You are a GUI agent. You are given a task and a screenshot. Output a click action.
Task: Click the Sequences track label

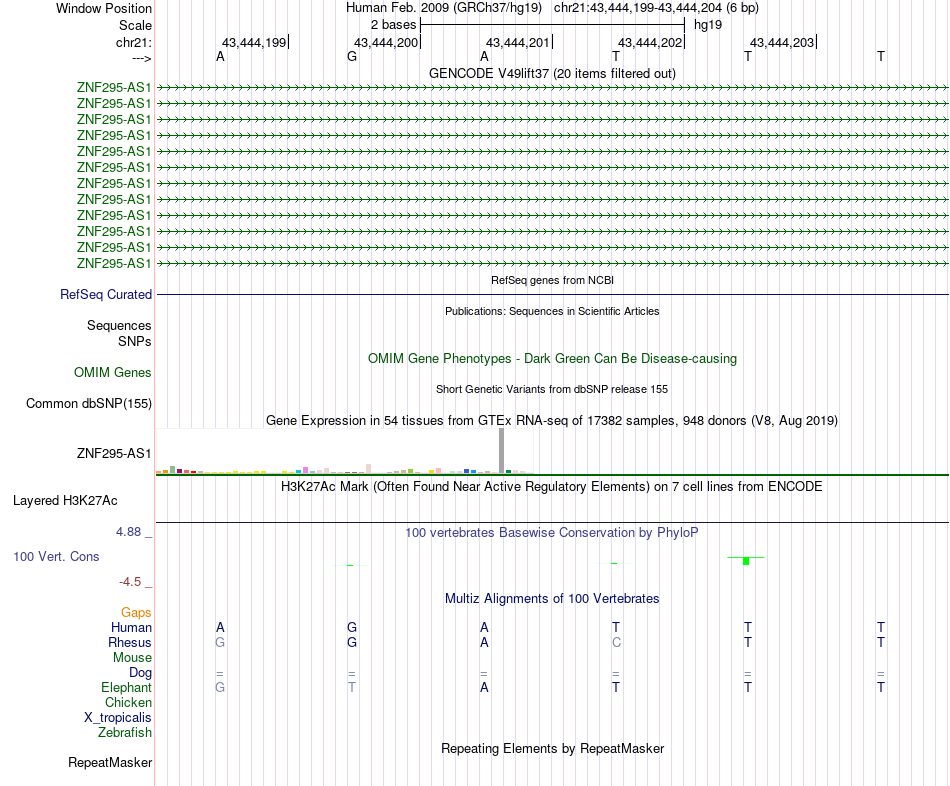pos(119,325)
